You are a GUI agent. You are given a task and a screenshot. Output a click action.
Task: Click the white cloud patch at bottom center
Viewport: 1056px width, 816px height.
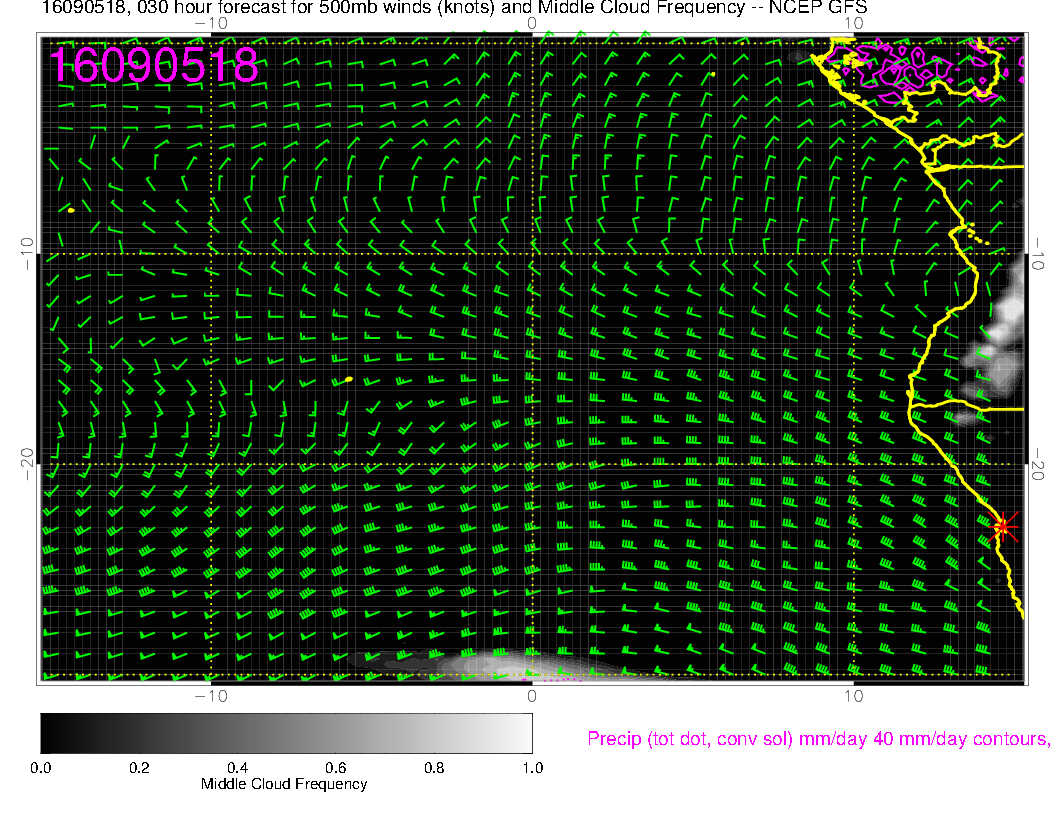500,665
